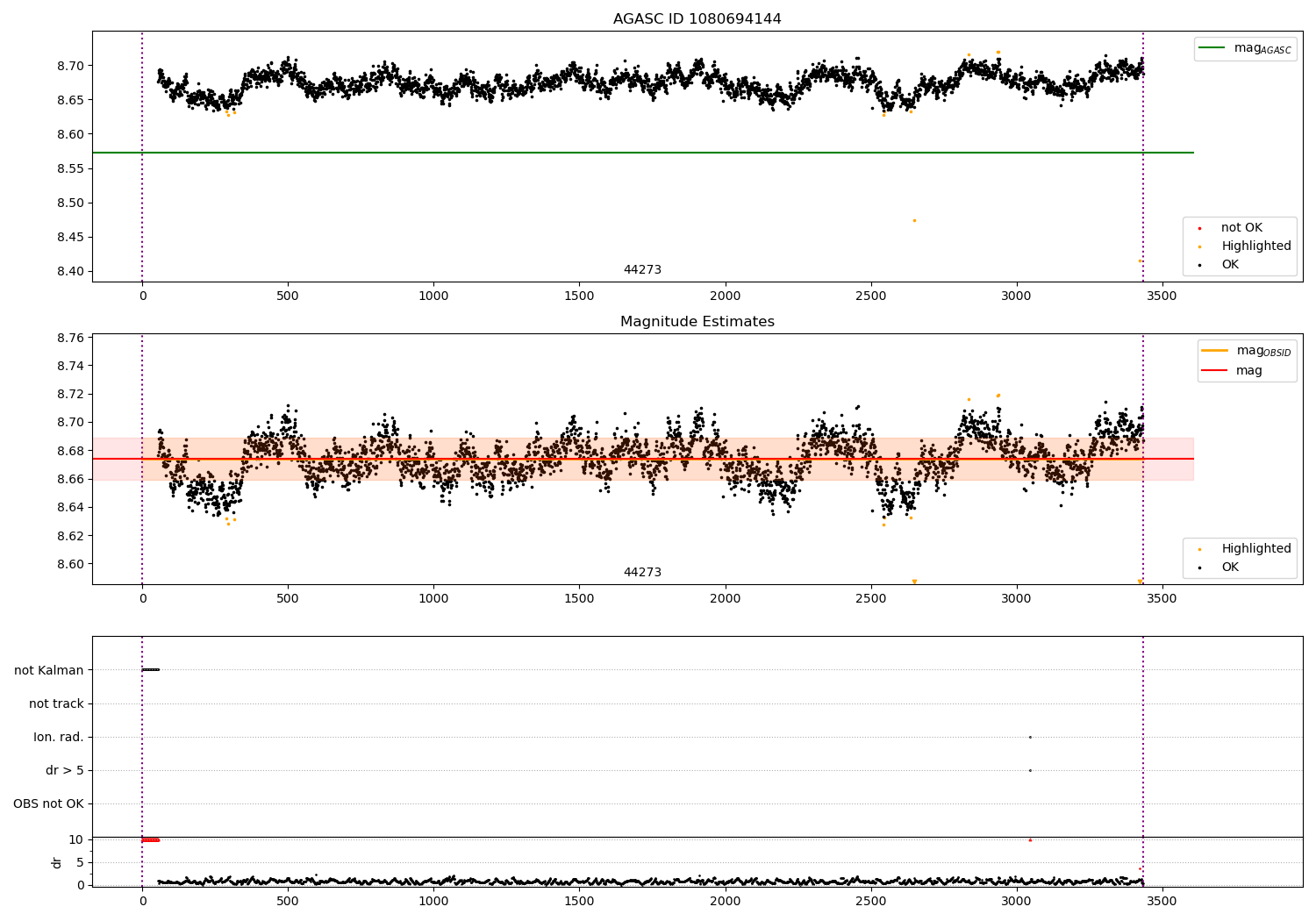Viewport: 1316px width, 921px height.
Task: Click the 500 x-tick label under Magnitude Estimates plot
Action: click(x=288, y=599)
